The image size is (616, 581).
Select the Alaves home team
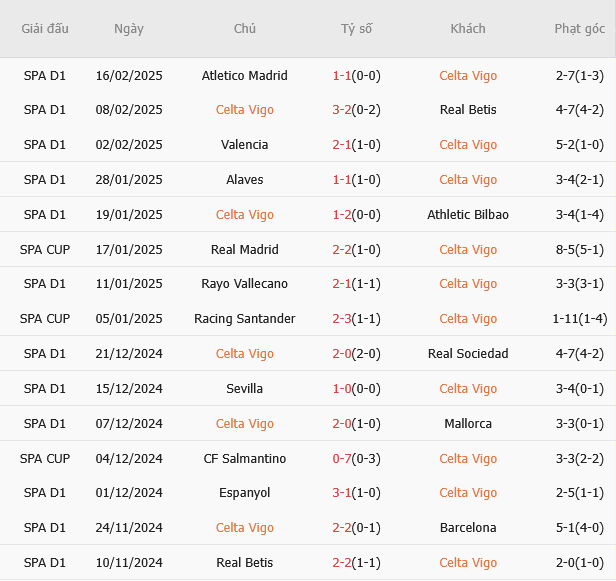pyautogui.click(x=244, y=180)
